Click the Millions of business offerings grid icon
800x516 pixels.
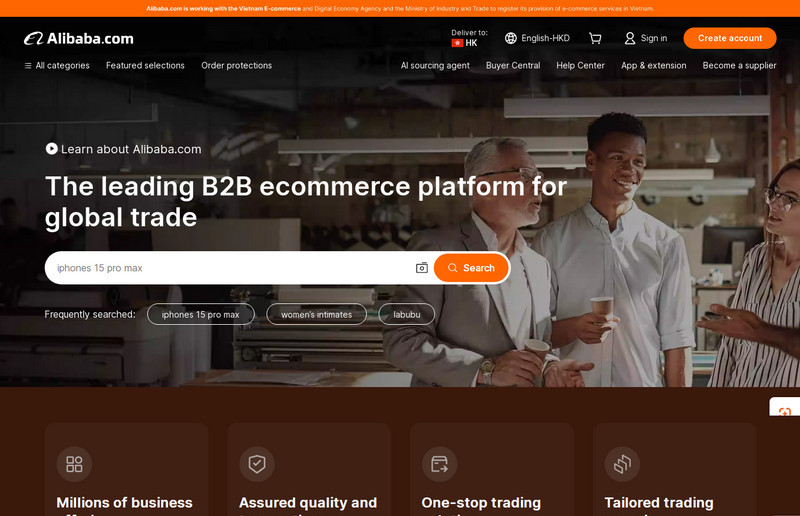click(74, 464)
